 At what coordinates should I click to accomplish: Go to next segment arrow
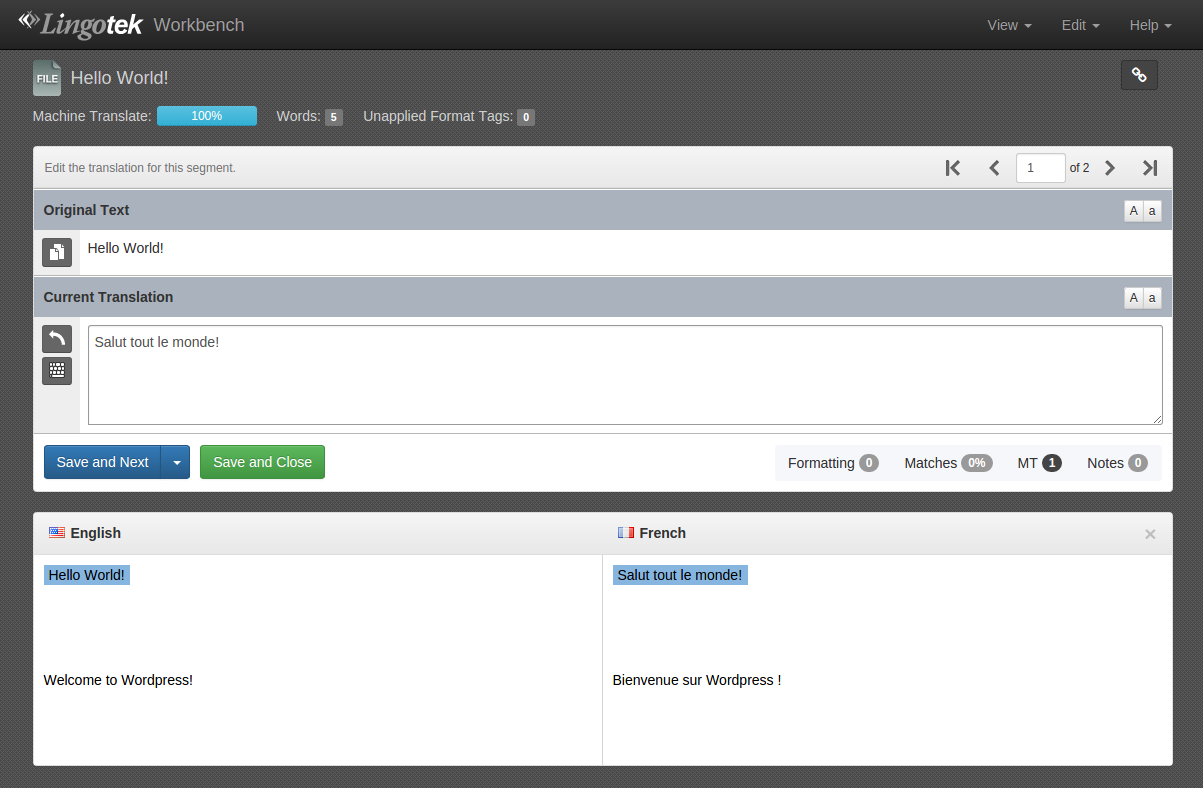(x=1109, y=168)
